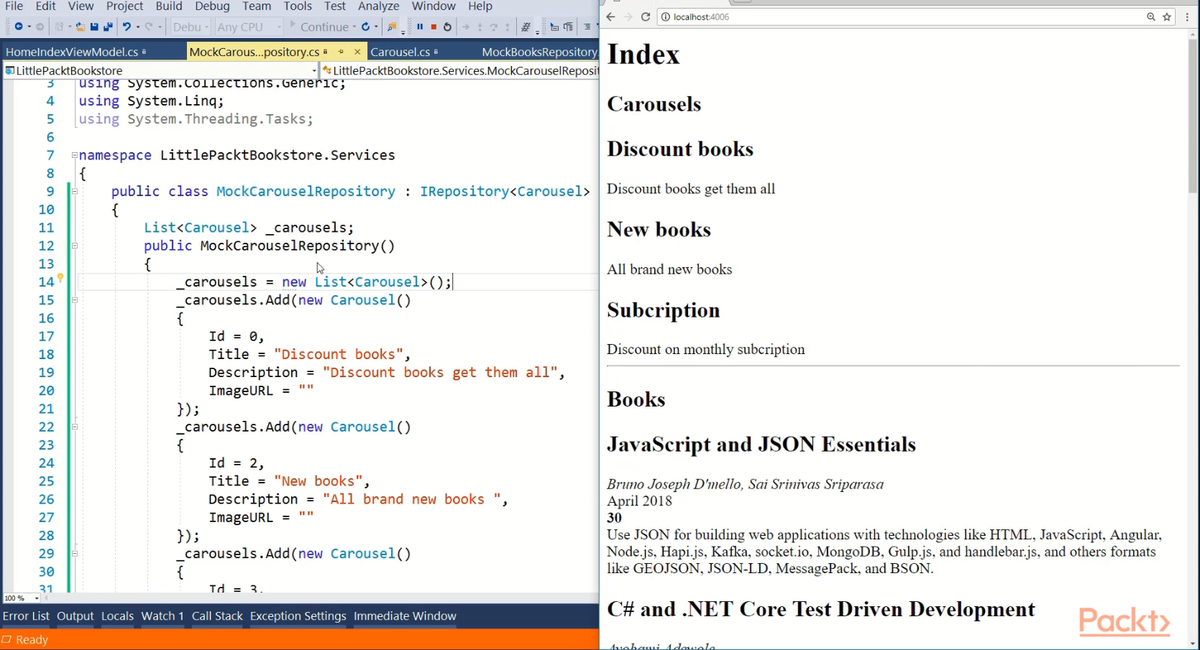Open the Tools menu

click(x=298, y=6)
